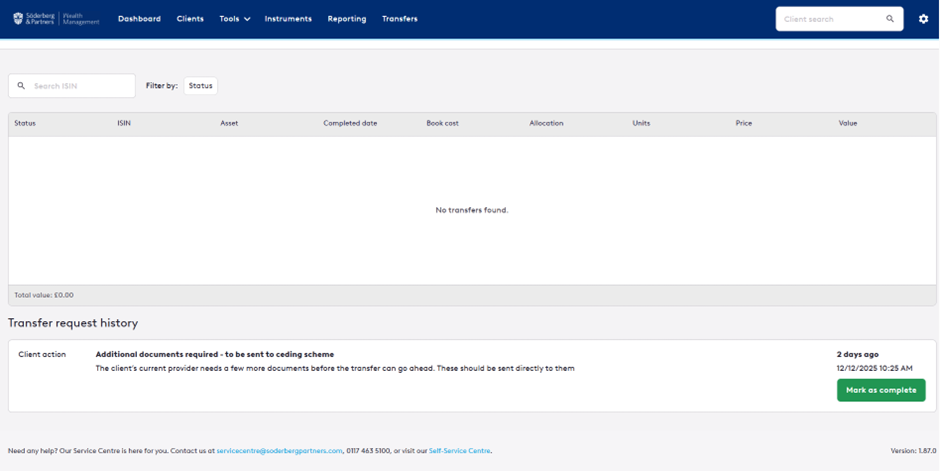Focus the Client search field

pyautogui.click(x=839, y=19)
